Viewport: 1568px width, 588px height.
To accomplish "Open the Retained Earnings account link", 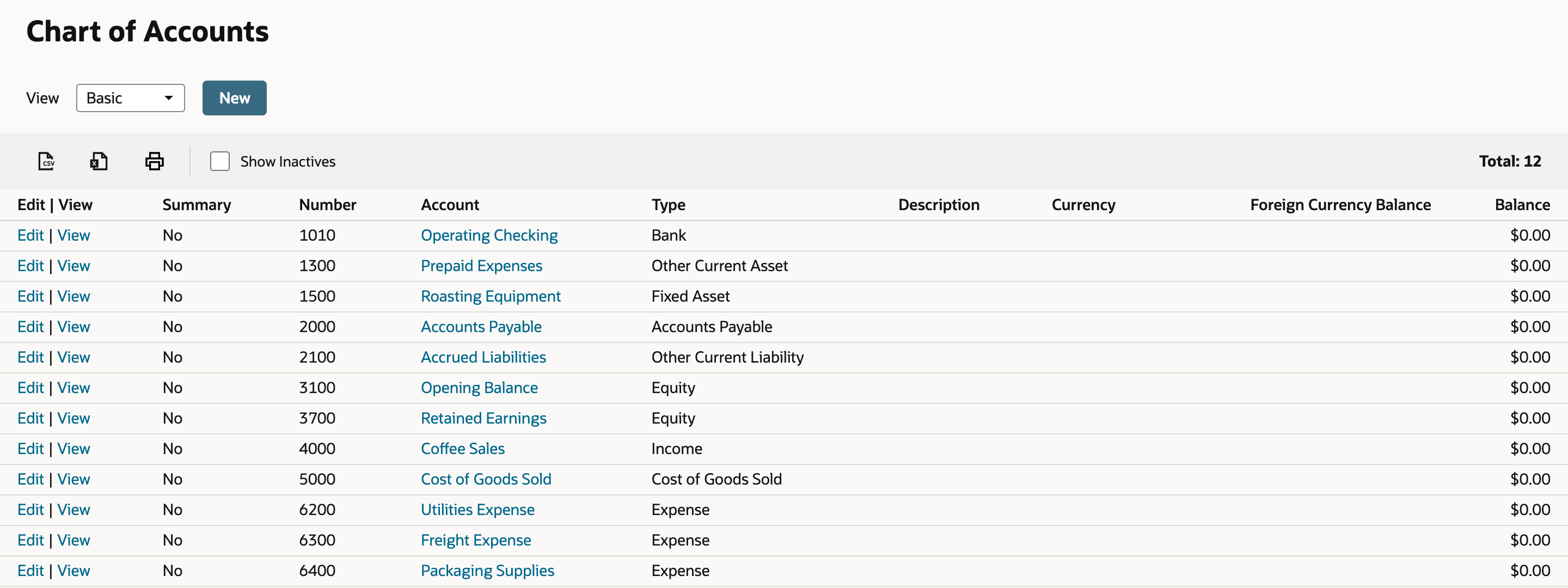I will 483,418.
